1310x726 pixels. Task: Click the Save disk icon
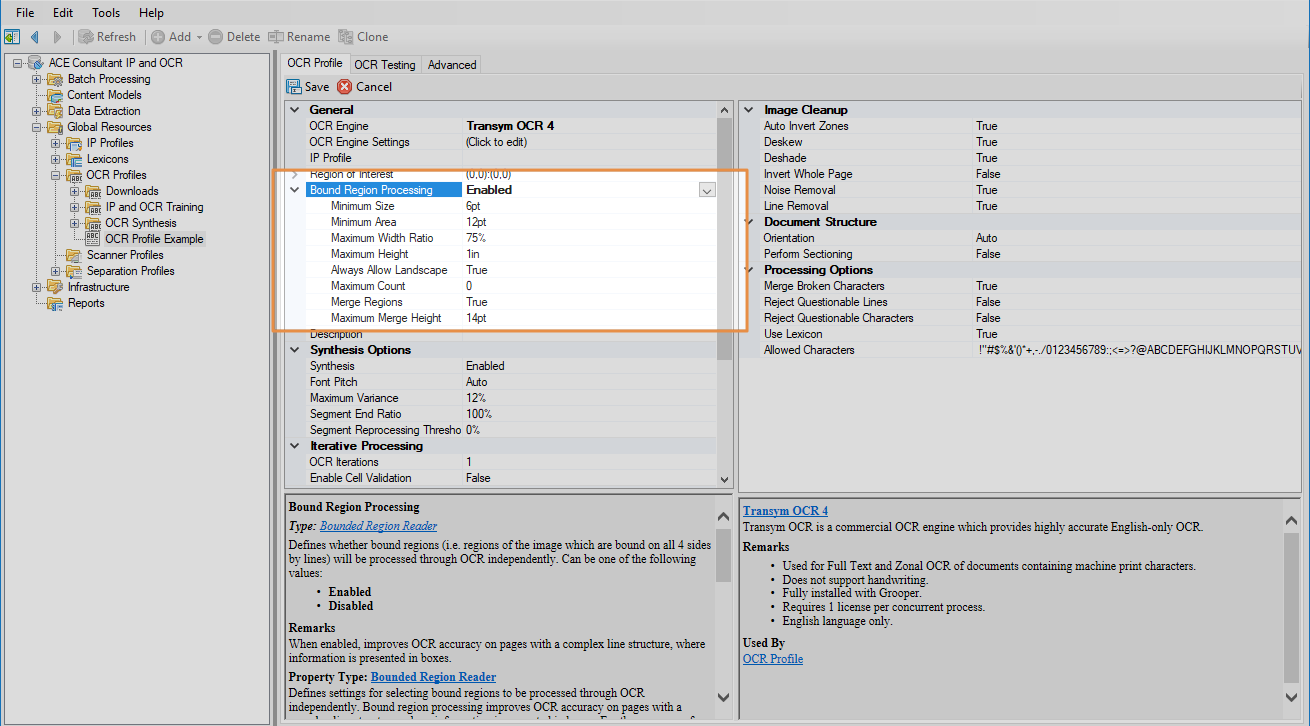pyautogui.click(x=295, y=87)
